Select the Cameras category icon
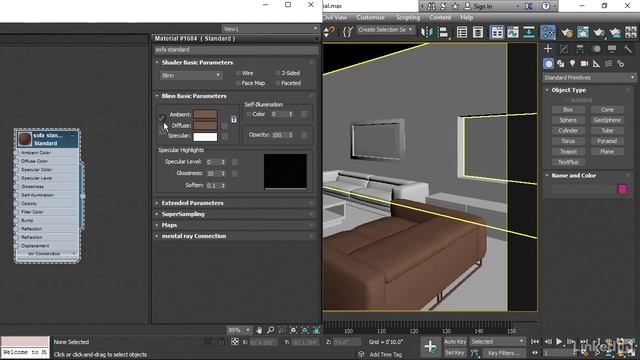 [584, 64]
